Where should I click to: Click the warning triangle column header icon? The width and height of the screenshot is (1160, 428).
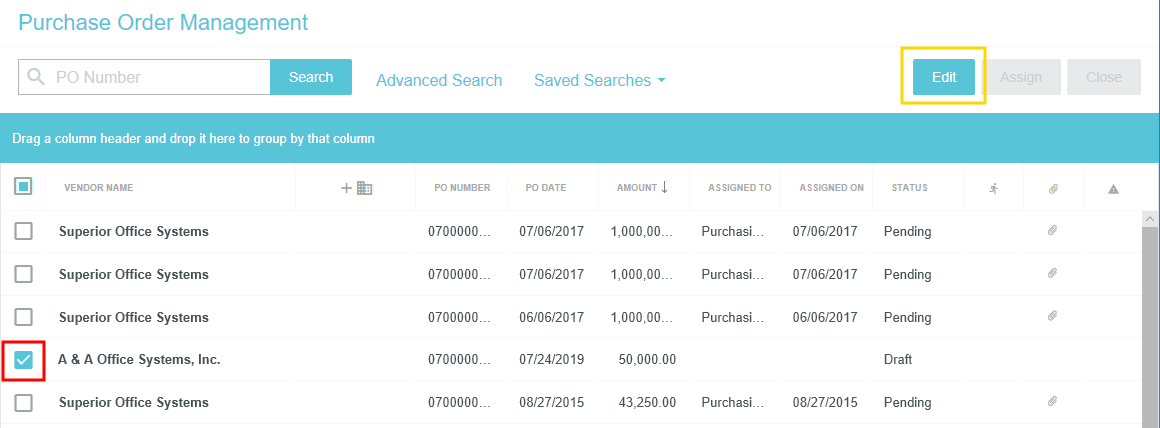[1113, 188]
